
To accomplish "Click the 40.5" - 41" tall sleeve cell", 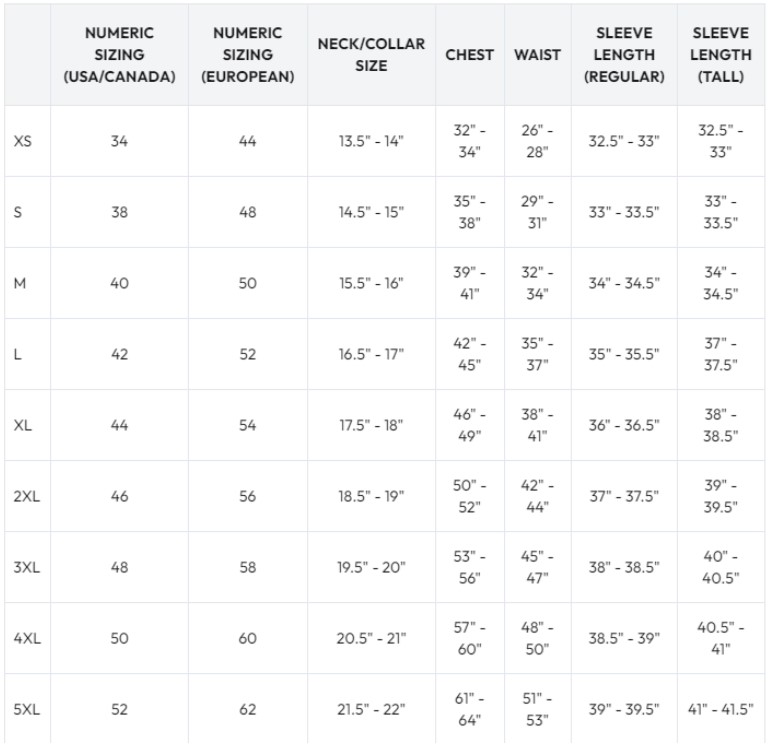I will pos(720,638).
